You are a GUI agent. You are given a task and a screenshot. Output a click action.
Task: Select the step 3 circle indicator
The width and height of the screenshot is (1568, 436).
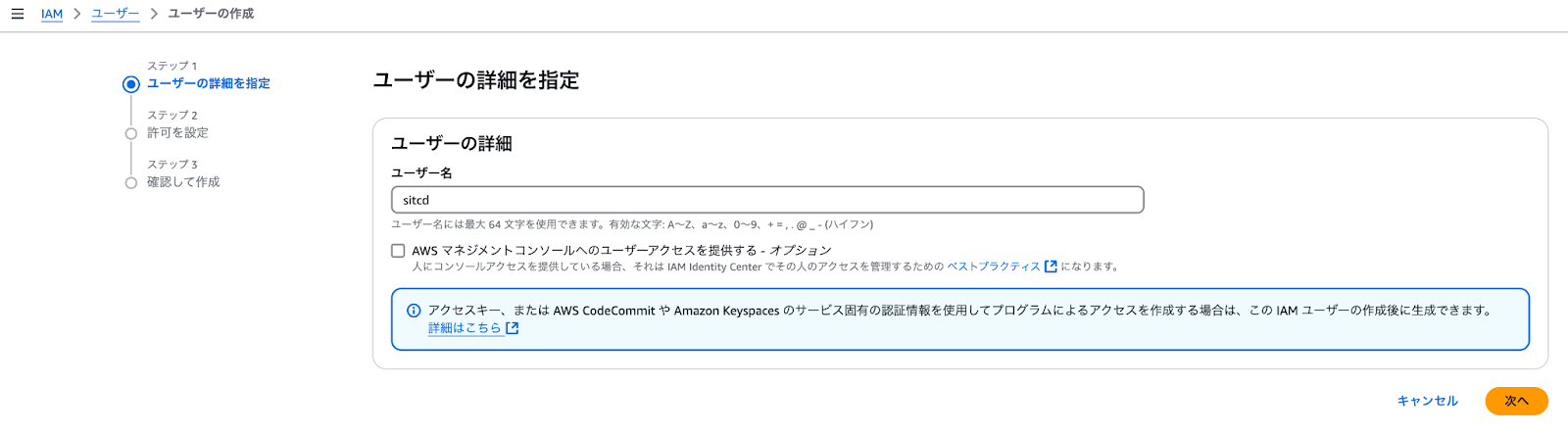click(131, 183)
